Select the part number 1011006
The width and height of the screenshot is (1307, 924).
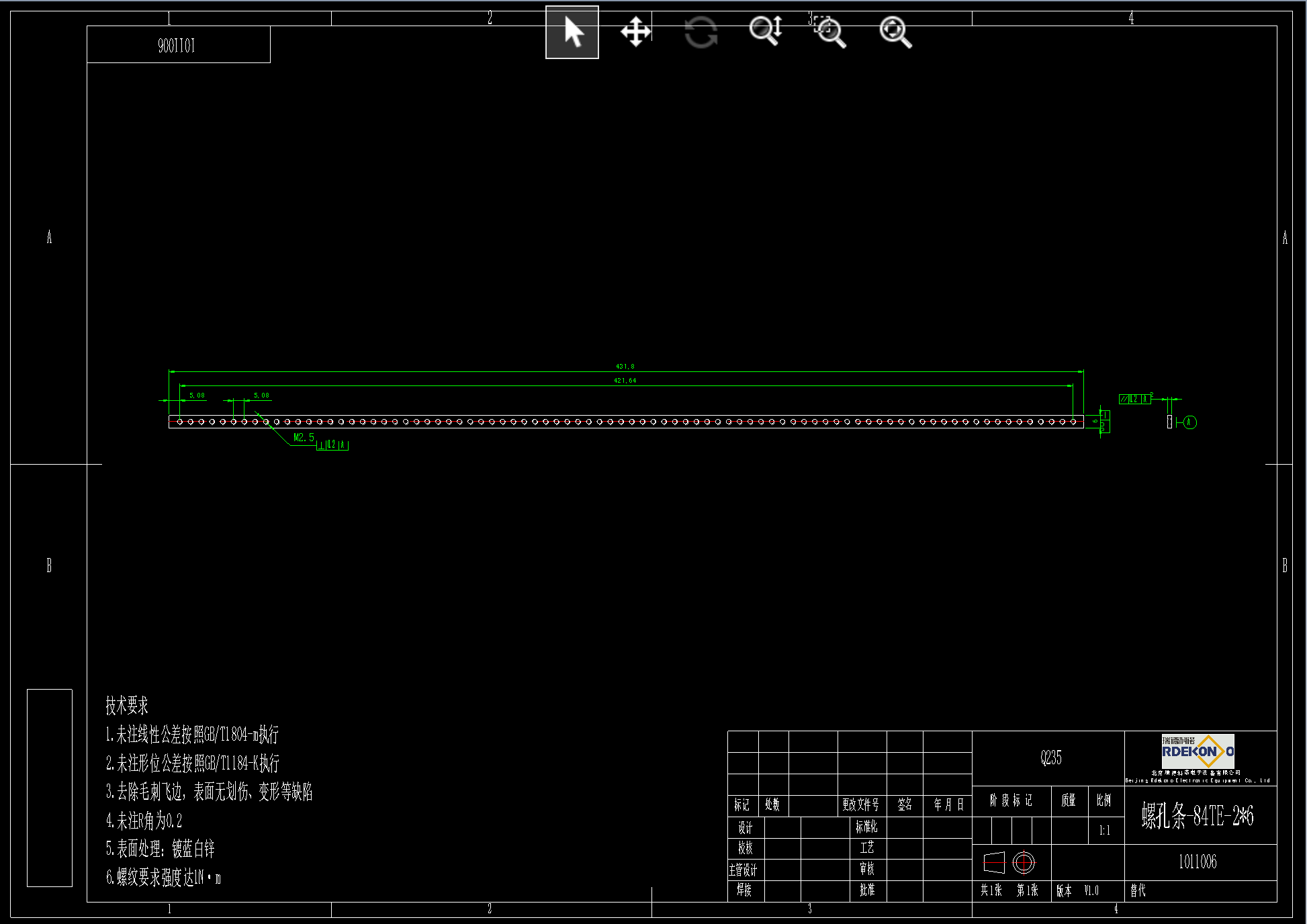click(x=1198, y=862)
